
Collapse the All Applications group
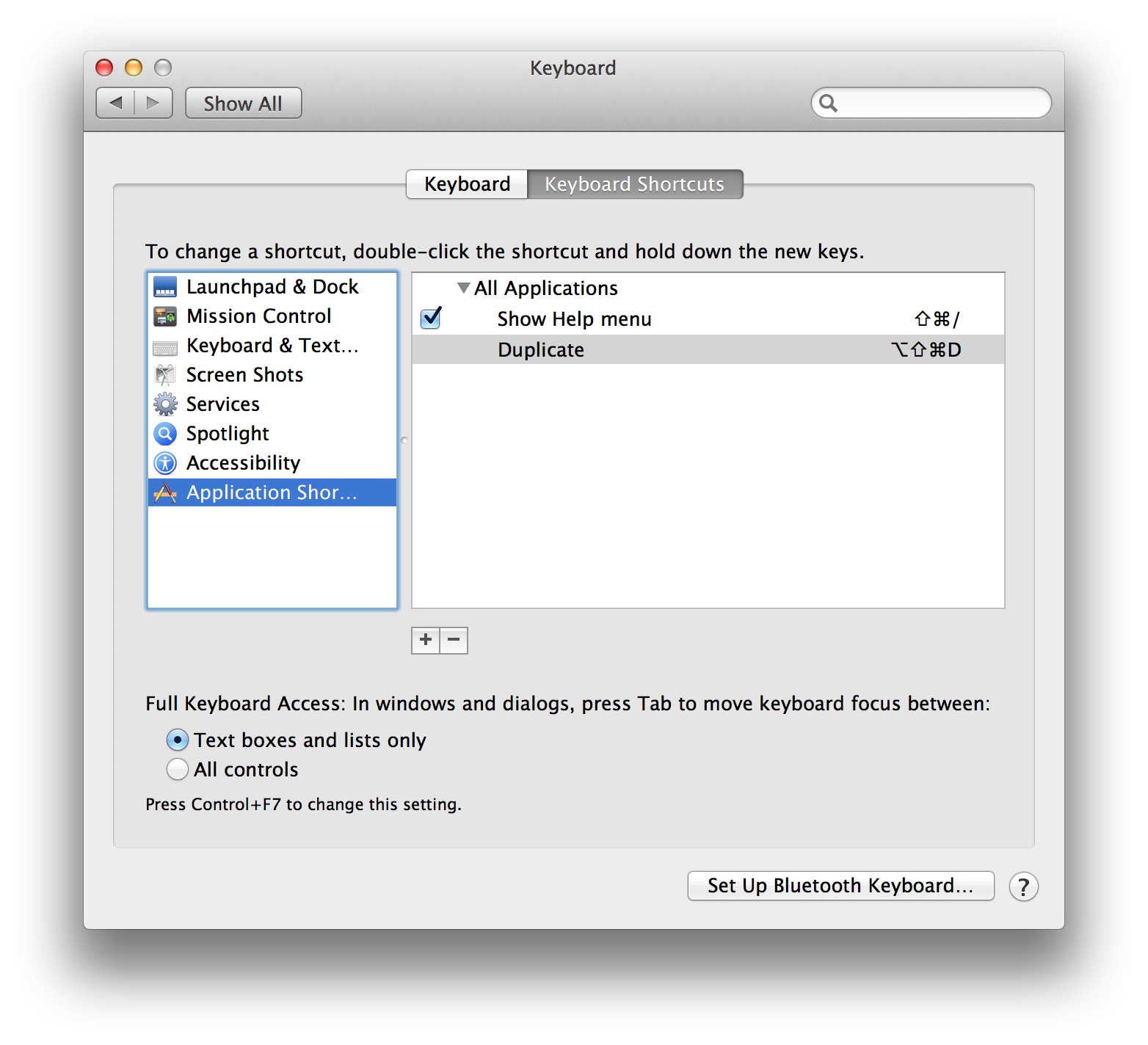pos(463,288)
